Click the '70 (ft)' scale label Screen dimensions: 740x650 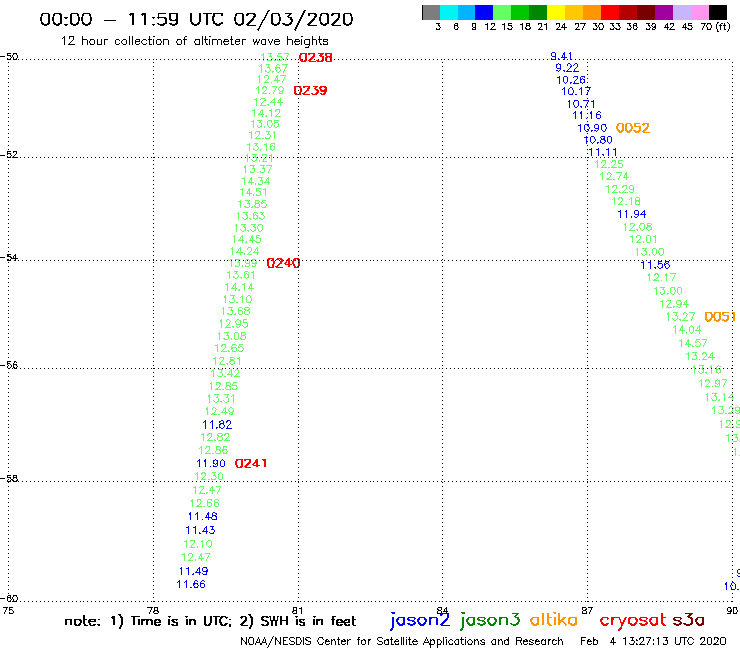click(715, 27)
